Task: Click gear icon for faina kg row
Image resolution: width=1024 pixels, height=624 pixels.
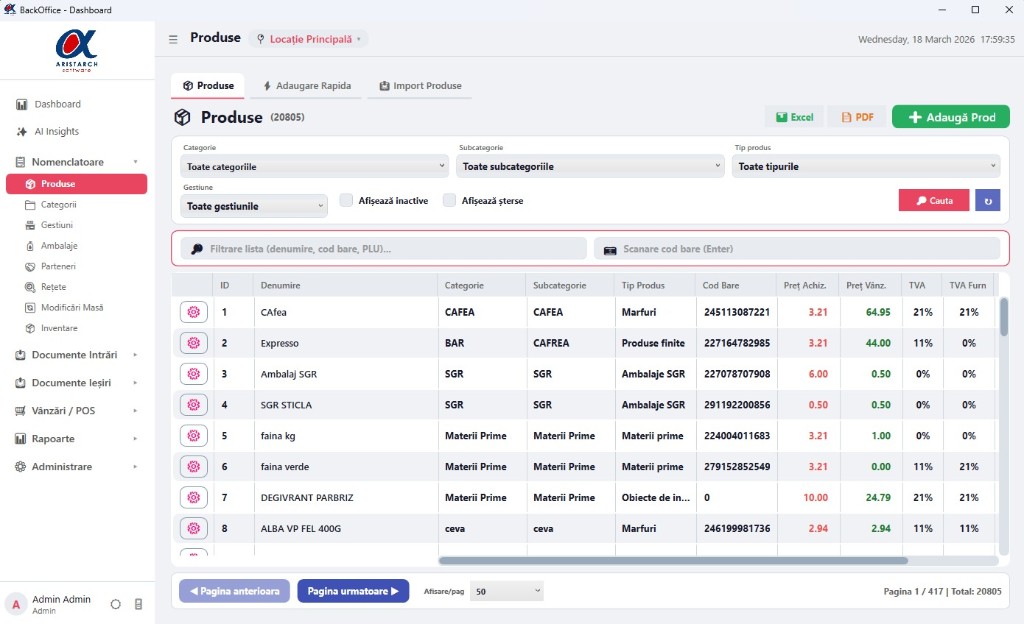Action: click(193, 435)
